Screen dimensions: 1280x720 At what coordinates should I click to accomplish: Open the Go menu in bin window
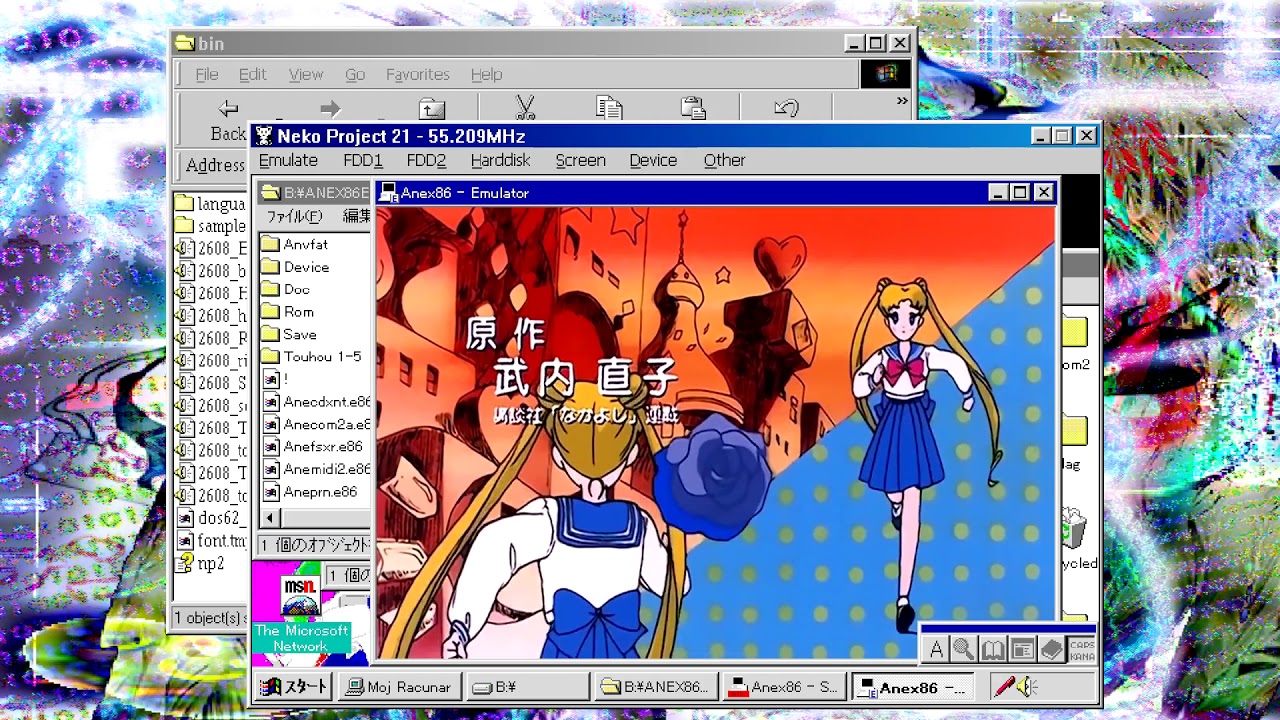point(355,74)
